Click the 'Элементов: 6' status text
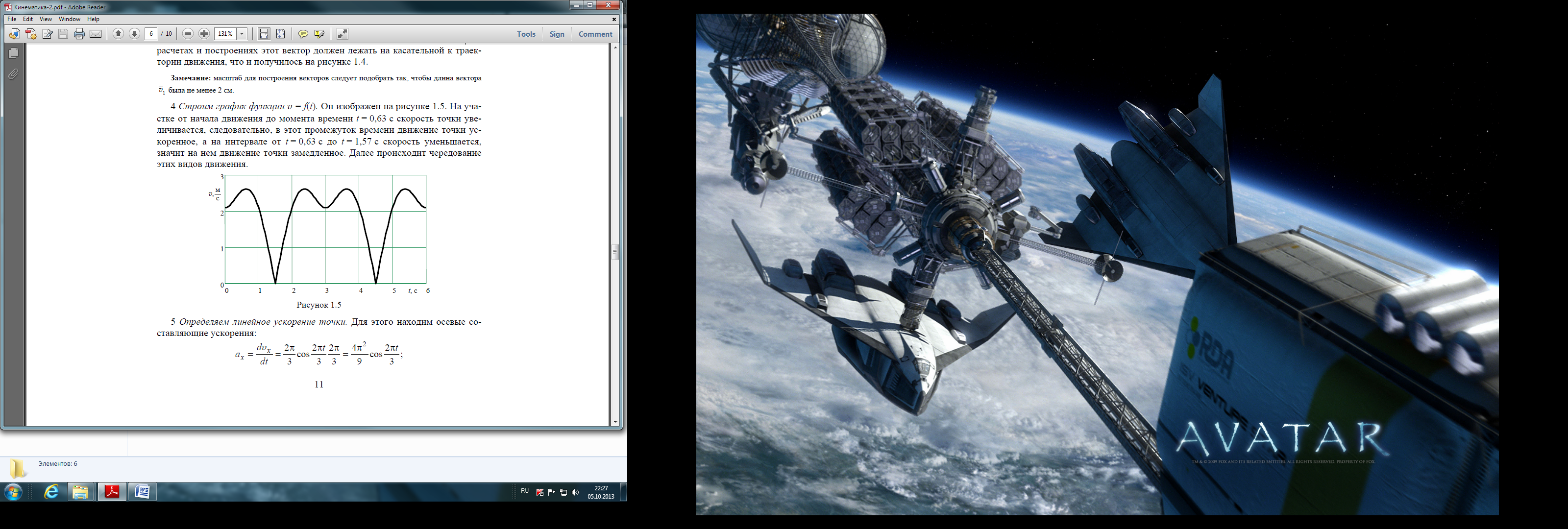Screen dimensions: 1568x529 click(58, 464)
